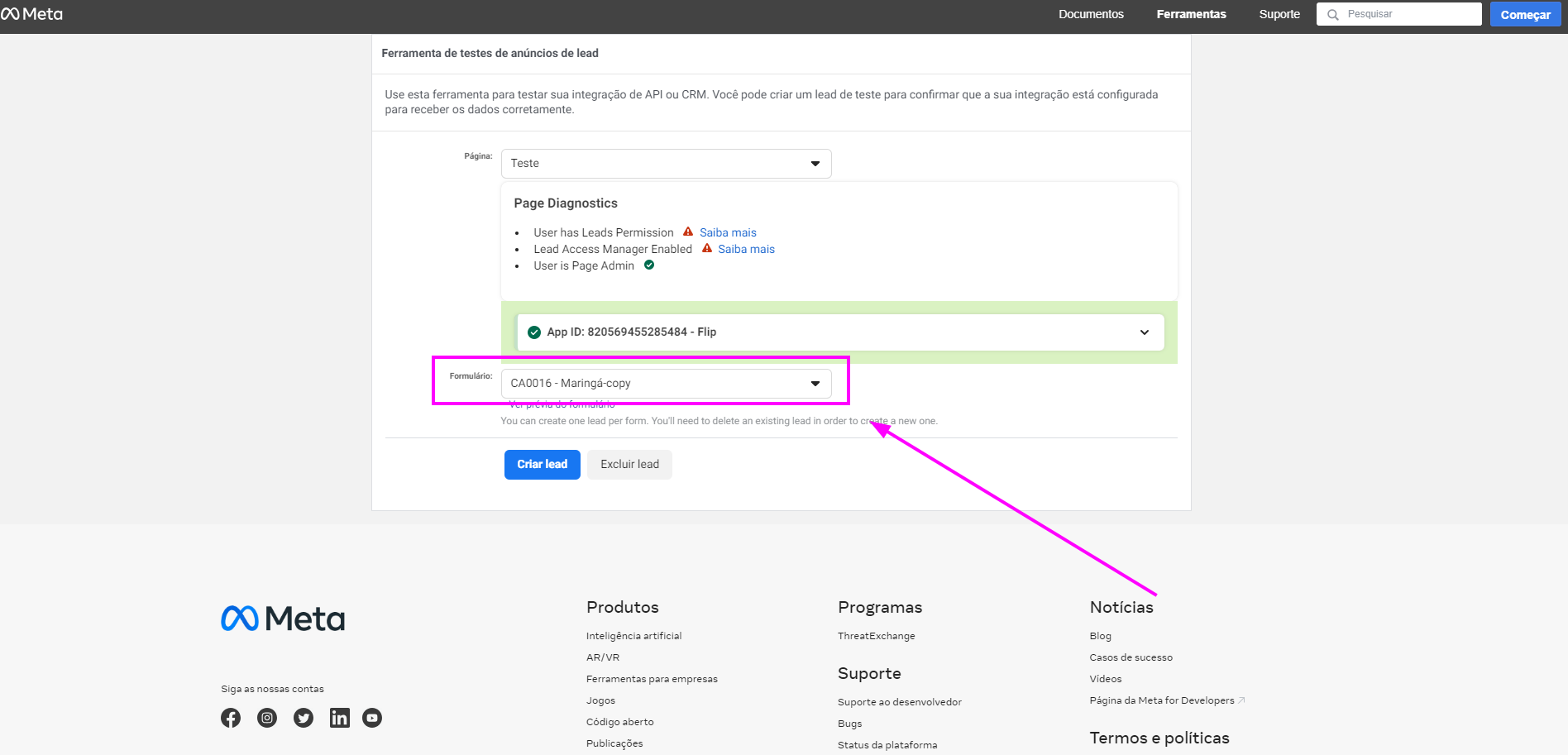1568x755 pixels.
Task: Click green check beside Page Admin
Action: point(649,265)
